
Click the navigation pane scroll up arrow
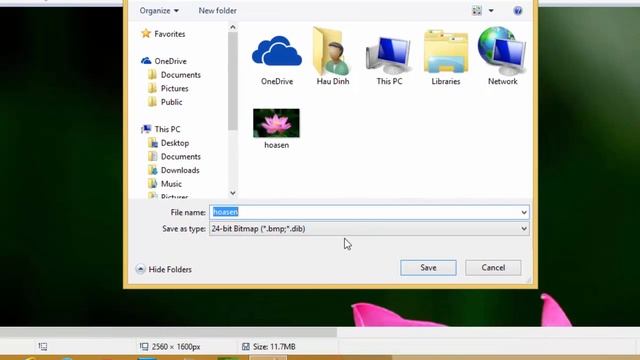point(233,27)
